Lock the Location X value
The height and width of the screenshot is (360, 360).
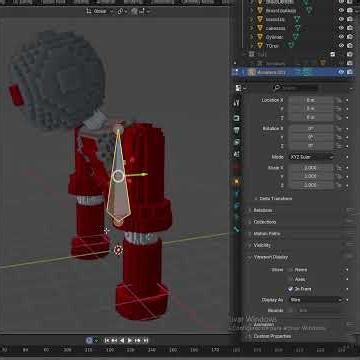339,100
